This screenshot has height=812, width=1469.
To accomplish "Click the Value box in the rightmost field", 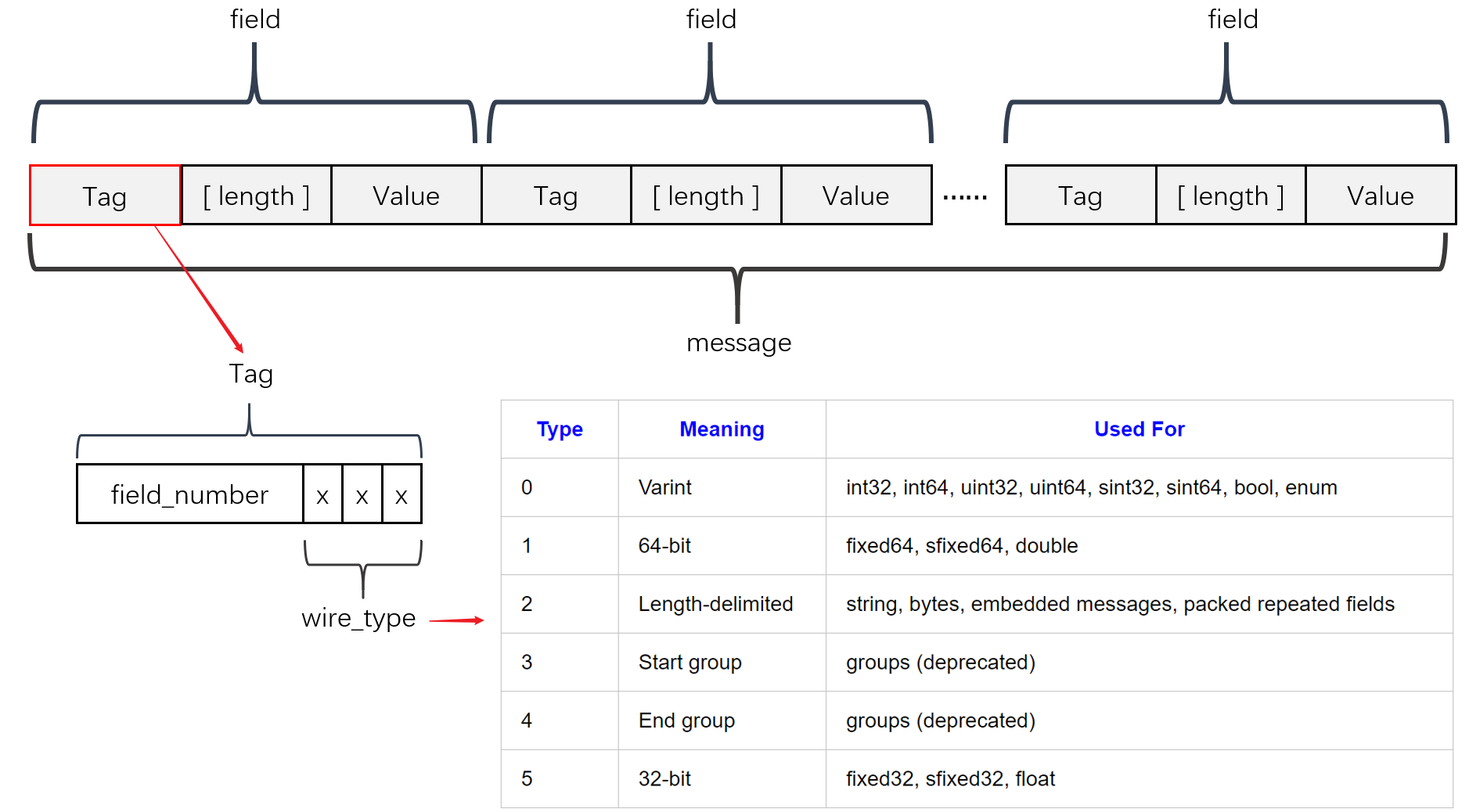I will pos(1380,196).
